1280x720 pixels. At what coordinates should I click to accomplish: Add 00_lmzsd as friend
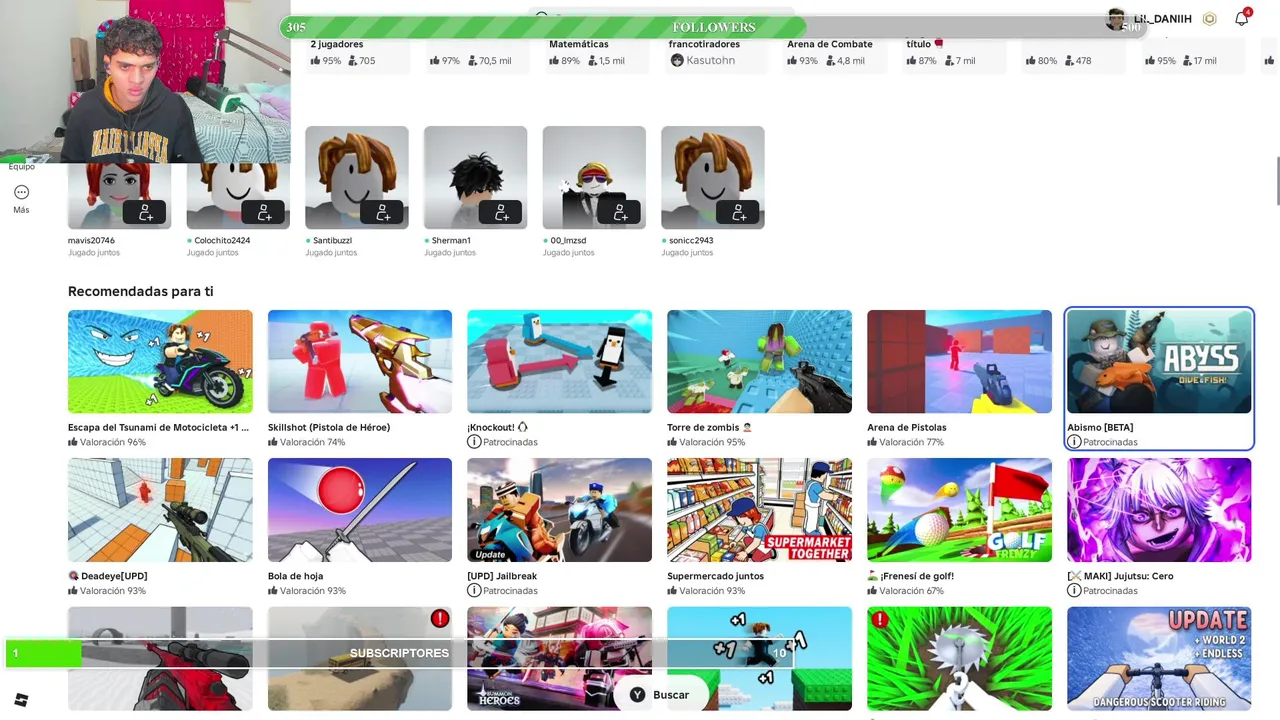[620, 212]
